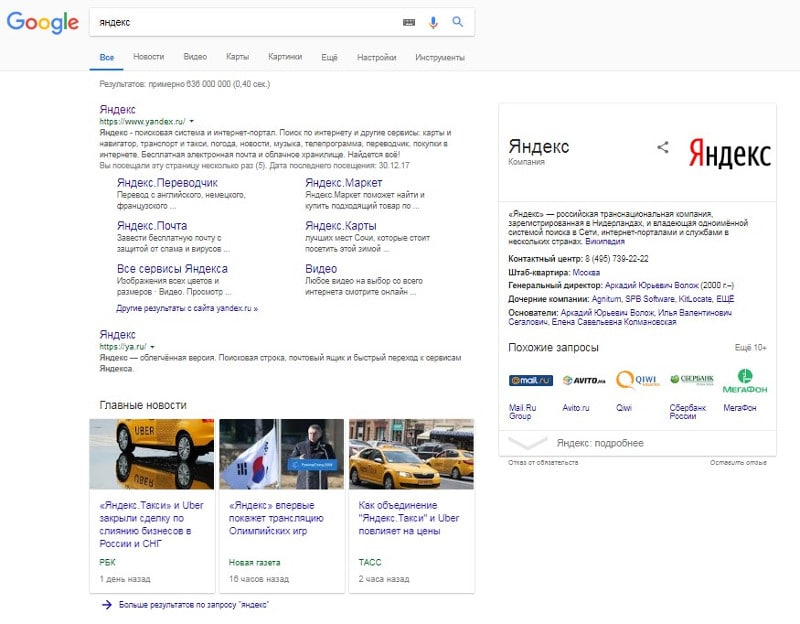
Task: Click РБК source label on first news card
Action: click(107, 562)
